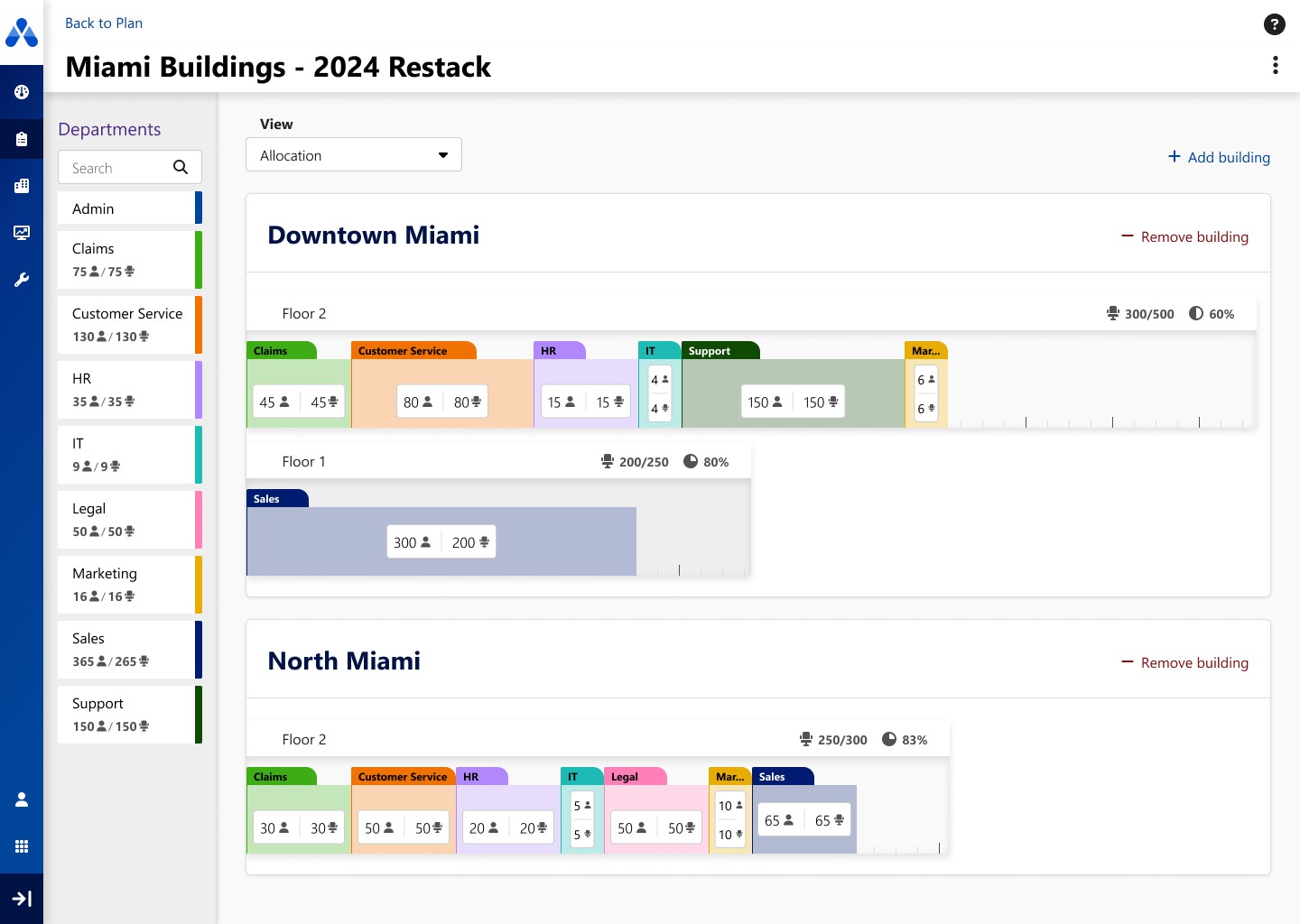This screenshot has width=1300, height=924.
Task: Click the search magnifier in Departments panel
Action: click(181, 167)
